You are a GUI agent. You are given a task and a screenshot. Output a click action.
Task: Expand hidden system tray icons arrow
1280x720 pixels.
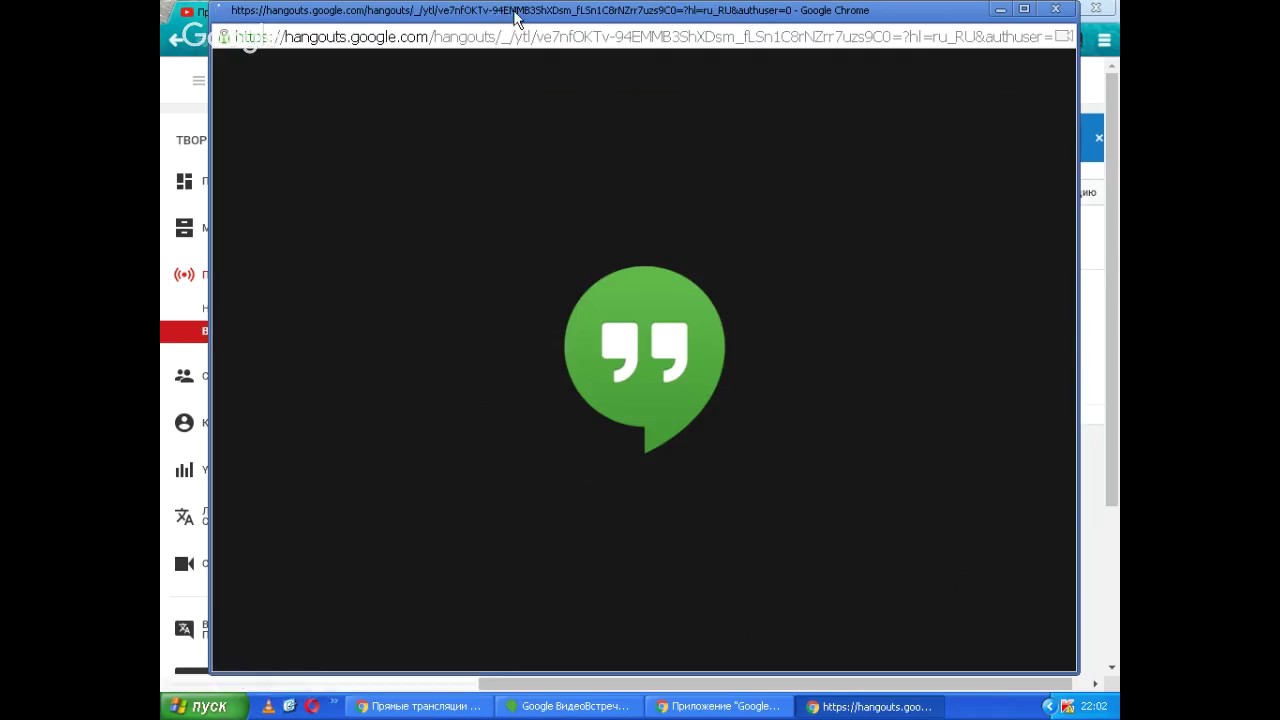click(x=1048, y=706)
